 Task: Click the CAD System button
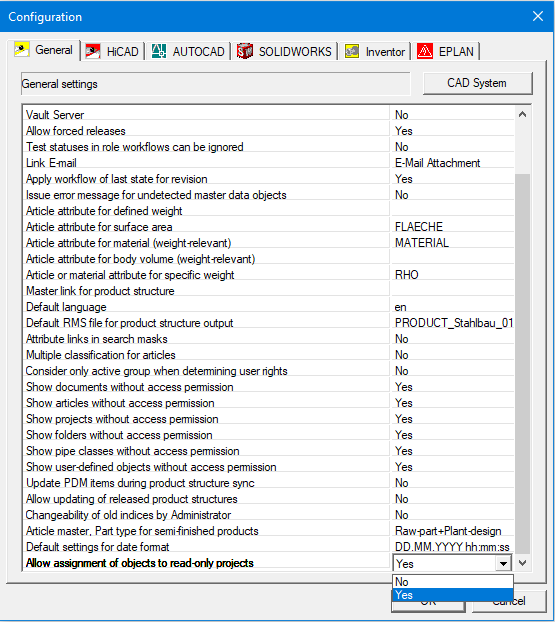pos(477,83)
